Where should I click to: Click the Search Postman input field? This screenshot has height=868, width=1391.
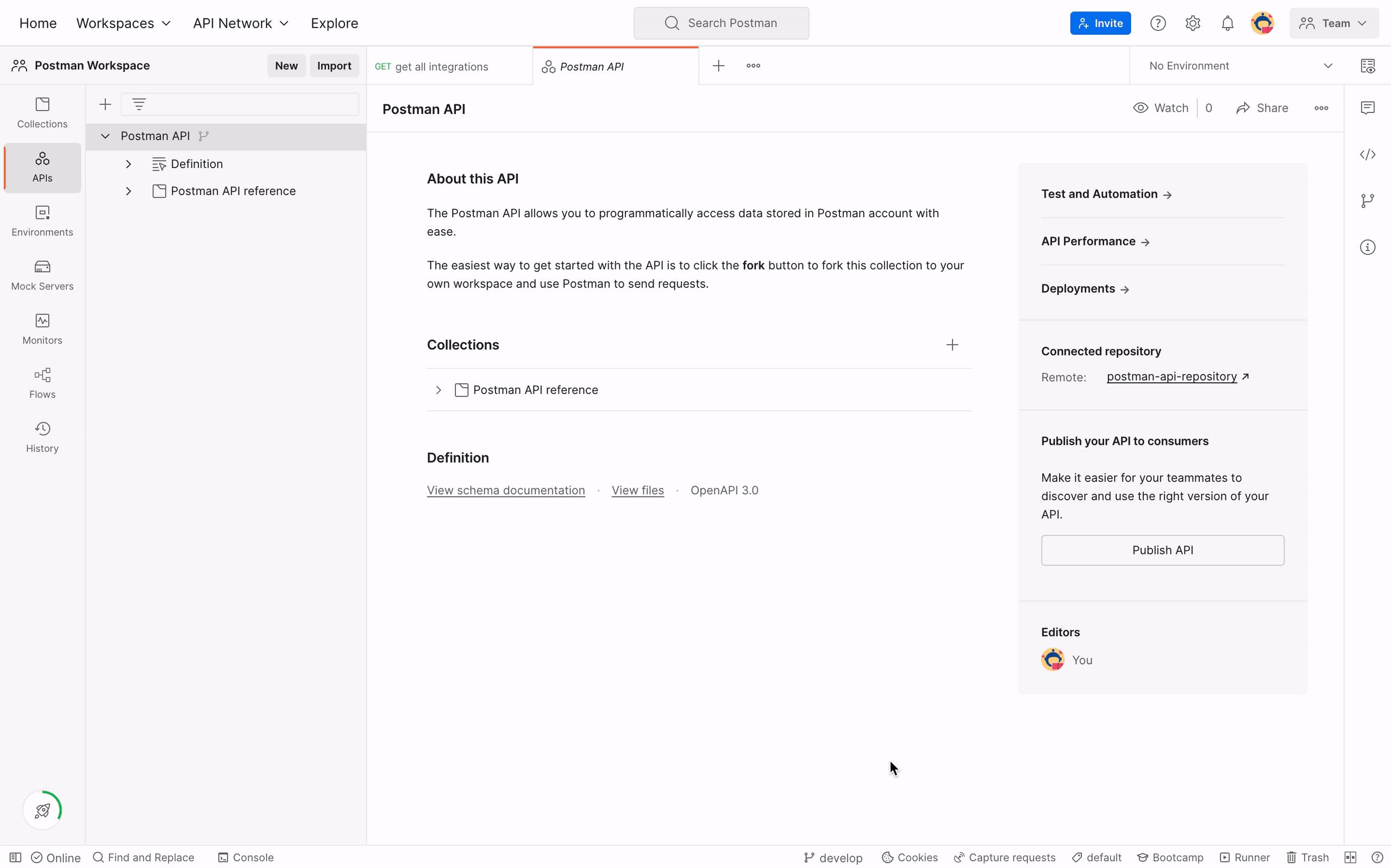(722, 22)
